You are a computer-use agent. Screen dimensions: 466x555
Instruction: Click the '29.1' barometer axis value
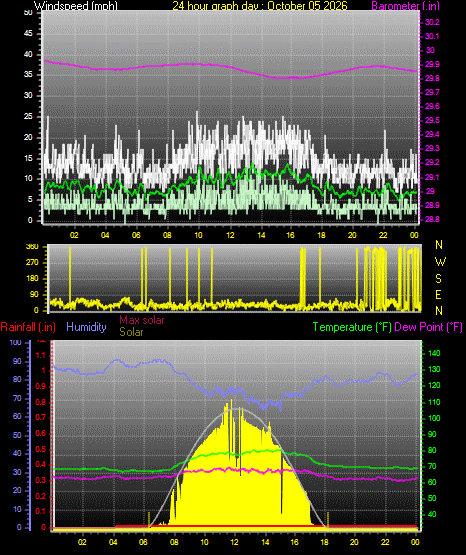click(432, 177)
